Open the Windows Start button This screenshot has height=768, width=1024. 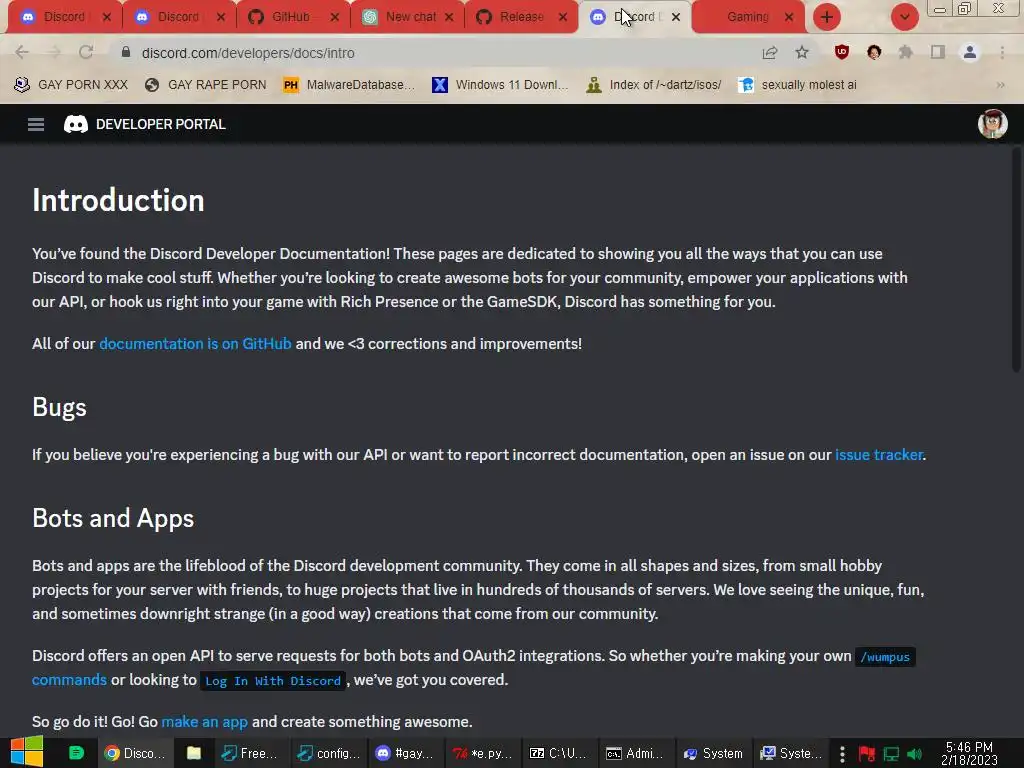(x=26, y=752)
